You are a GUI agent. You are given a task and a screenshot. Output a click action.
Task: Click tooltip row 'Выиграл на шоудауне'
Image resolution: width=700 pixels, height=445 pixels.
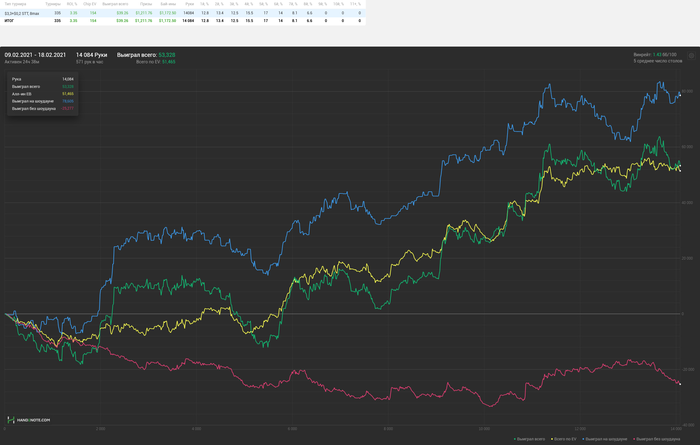tap(42, 101)
